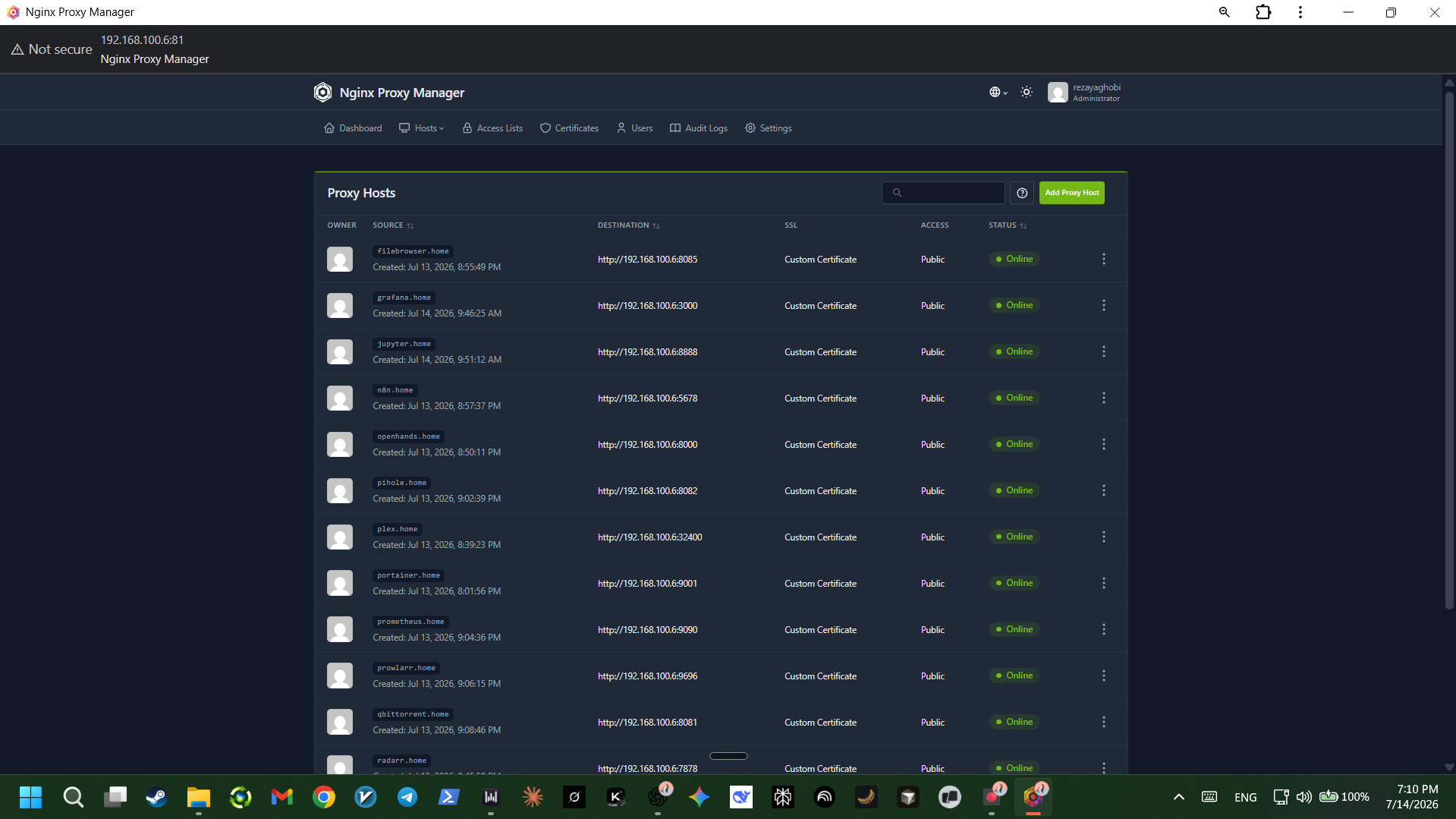Sort the table by Source column
The image size is (1456, 819).
coord(393,225)
